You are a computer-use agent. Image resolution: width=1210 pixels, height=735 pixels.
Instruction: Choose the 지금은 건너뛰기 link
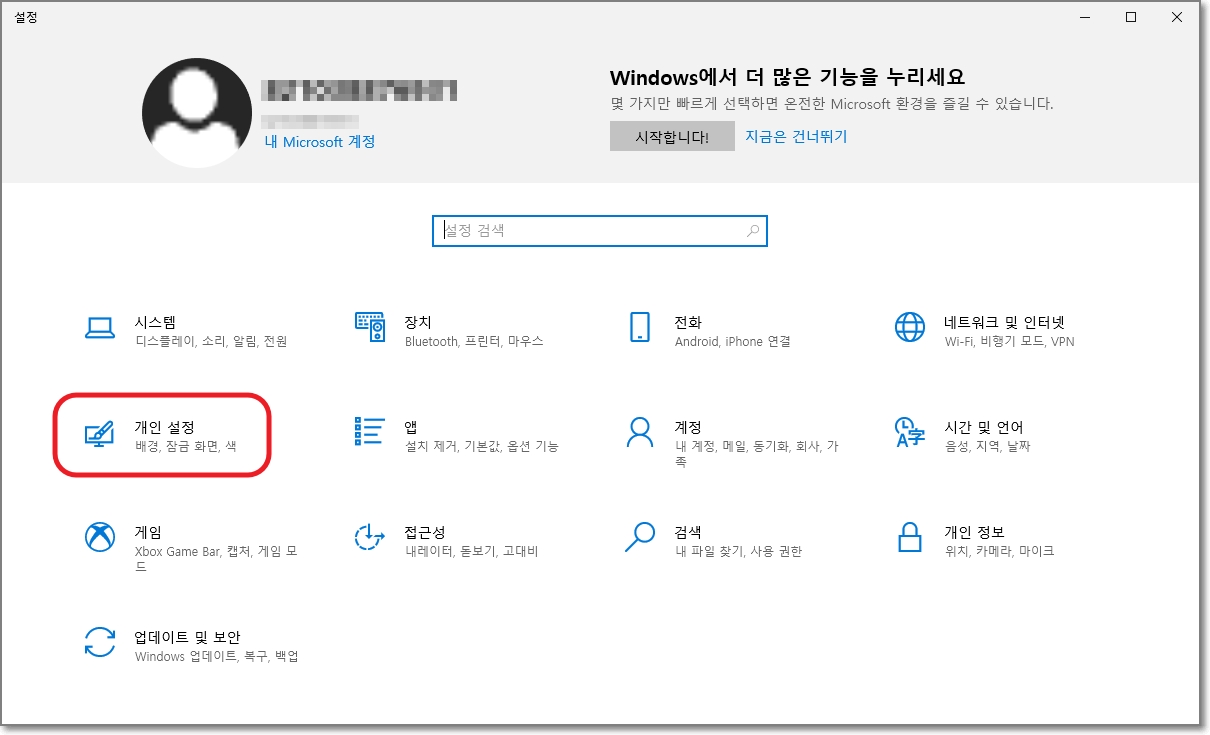796,136
